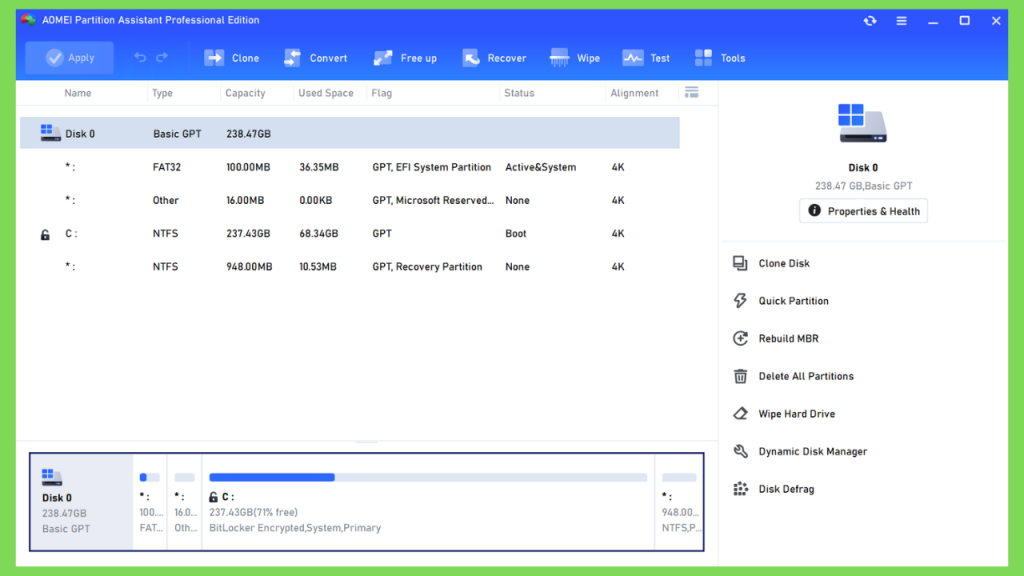1024x576 pixels.
Task: Open the Convert tool
Action: click(x=315, y=58)
